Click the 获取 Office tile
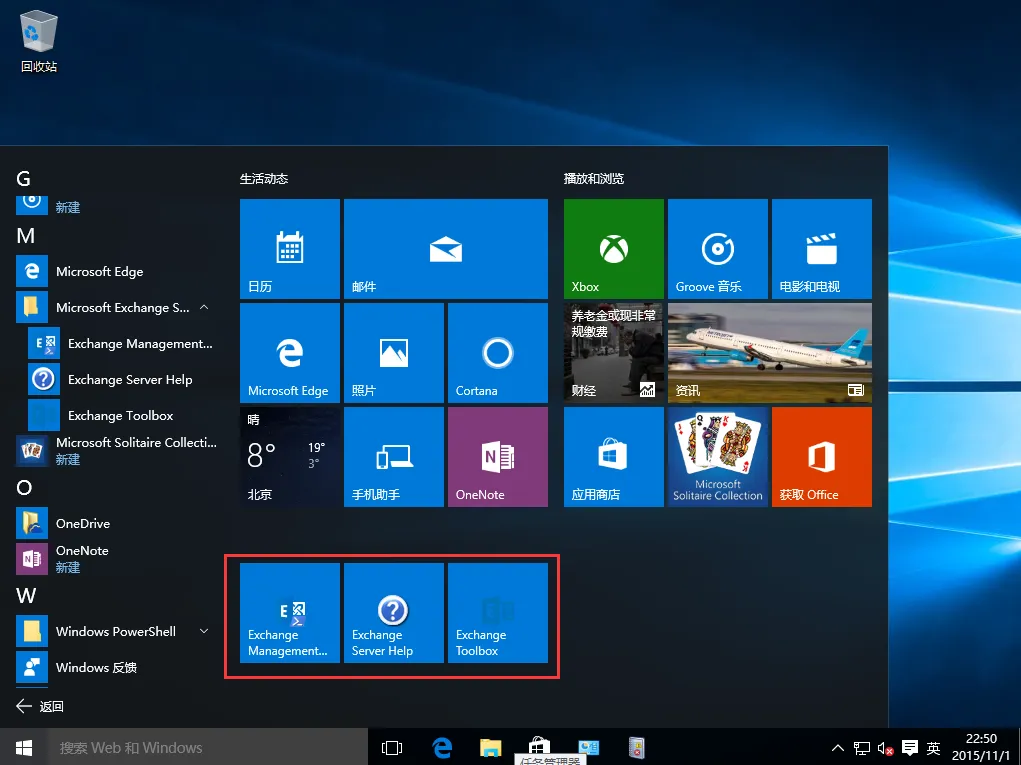1021x765 pixels. (x=822, y=457)
